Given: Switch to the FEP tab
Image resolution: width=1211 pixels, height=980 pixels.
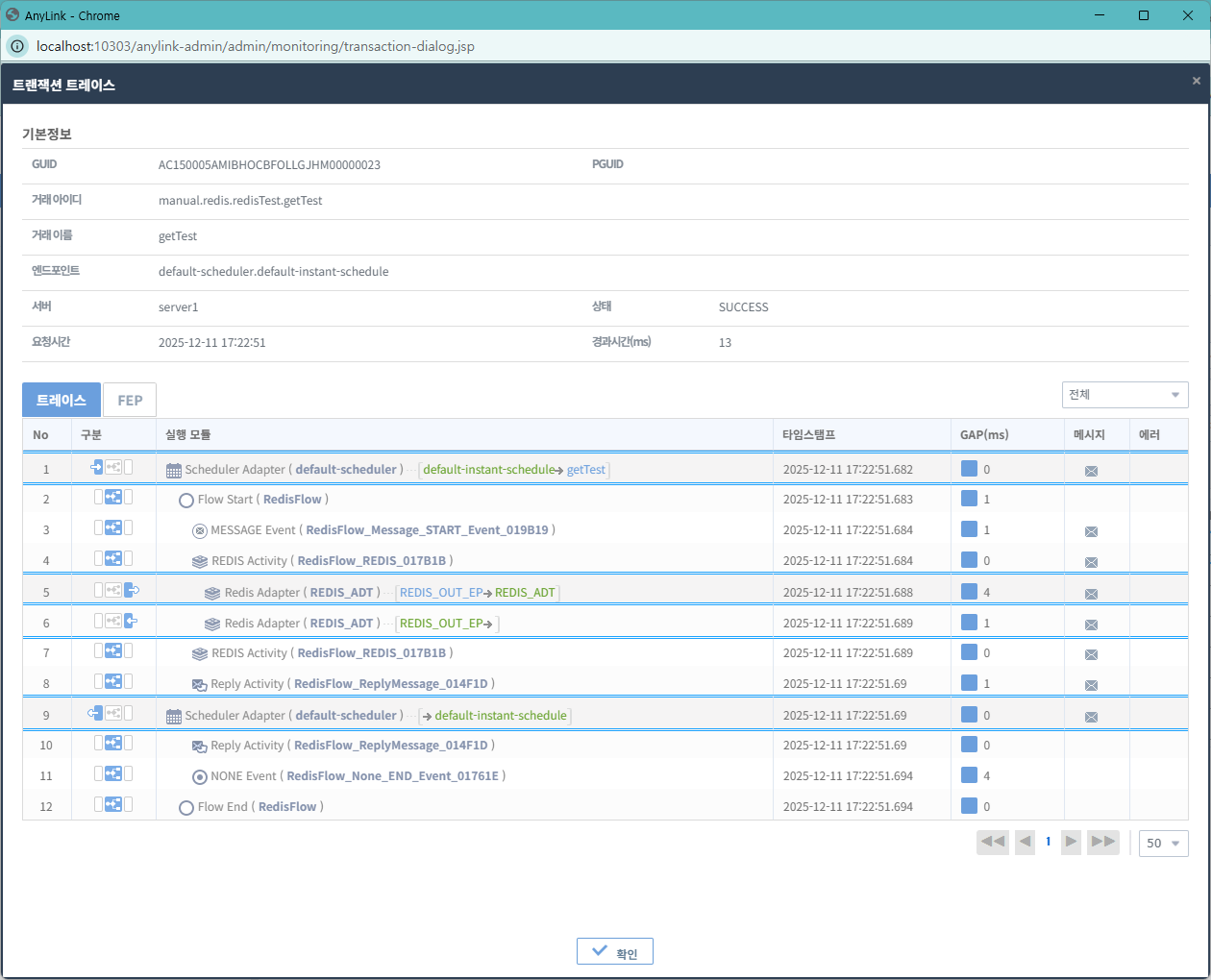Looking at the screenshot, I should (x=130, y=401).
